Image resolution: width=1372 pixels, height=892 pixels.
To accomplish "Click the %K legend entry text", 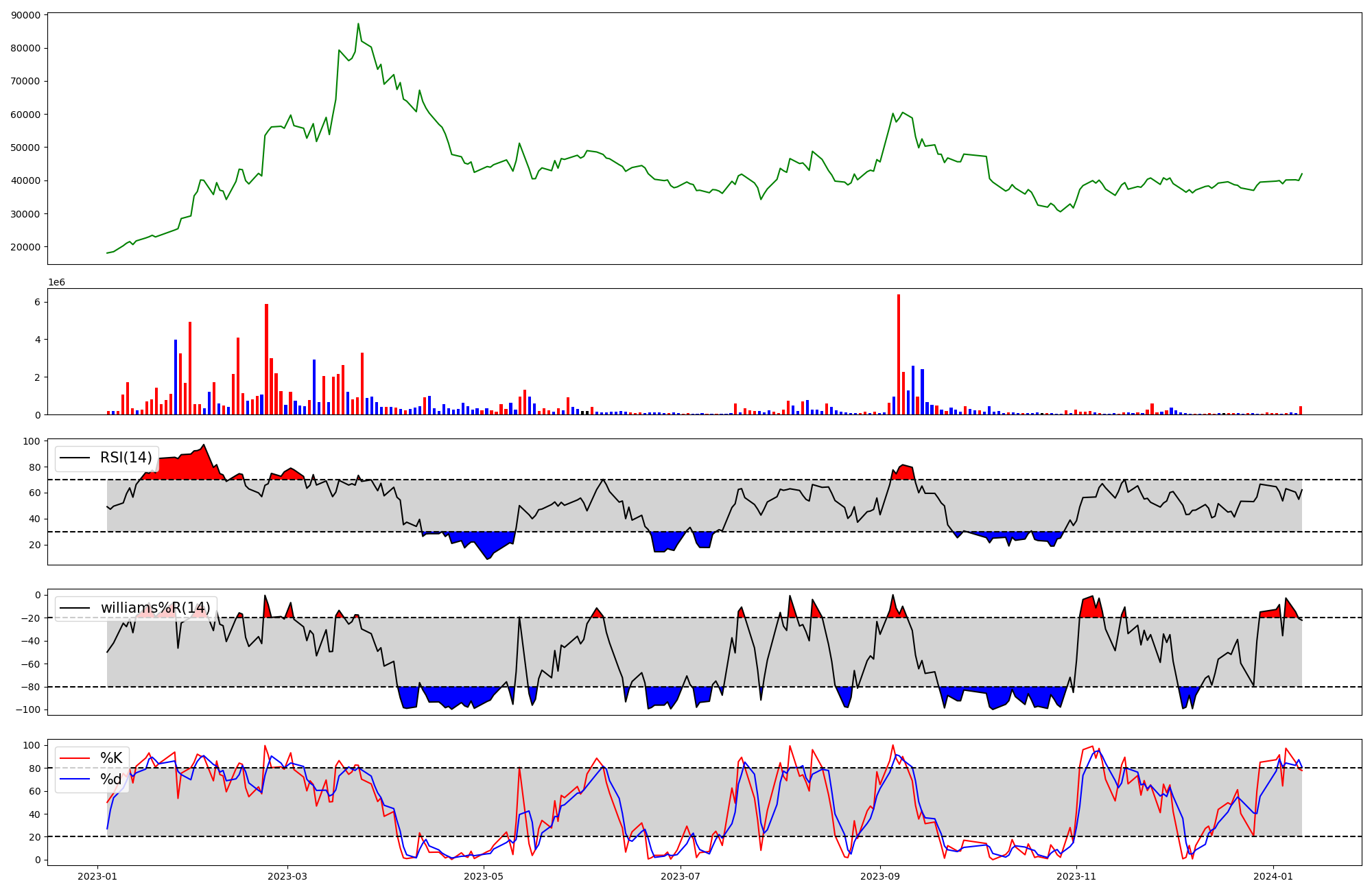I will [111, 758].
